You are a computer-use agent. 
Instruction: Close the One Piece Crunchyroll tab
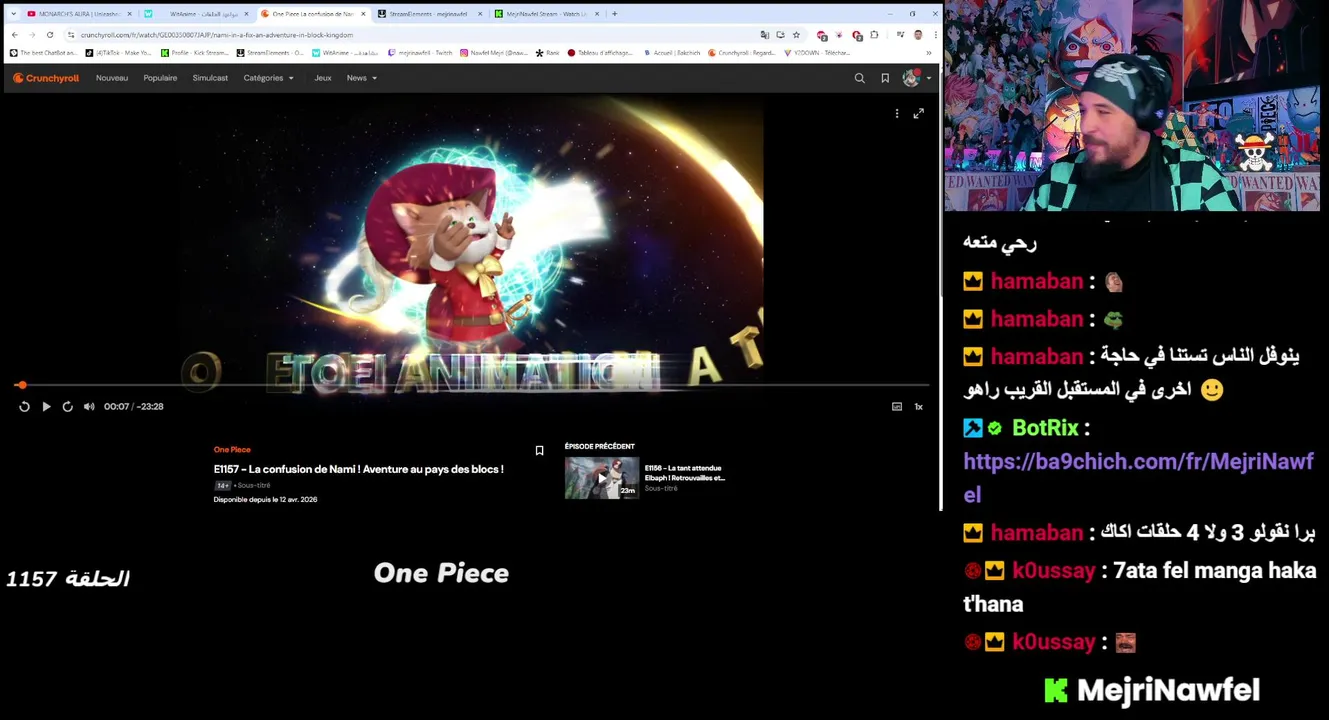point(364,14)
